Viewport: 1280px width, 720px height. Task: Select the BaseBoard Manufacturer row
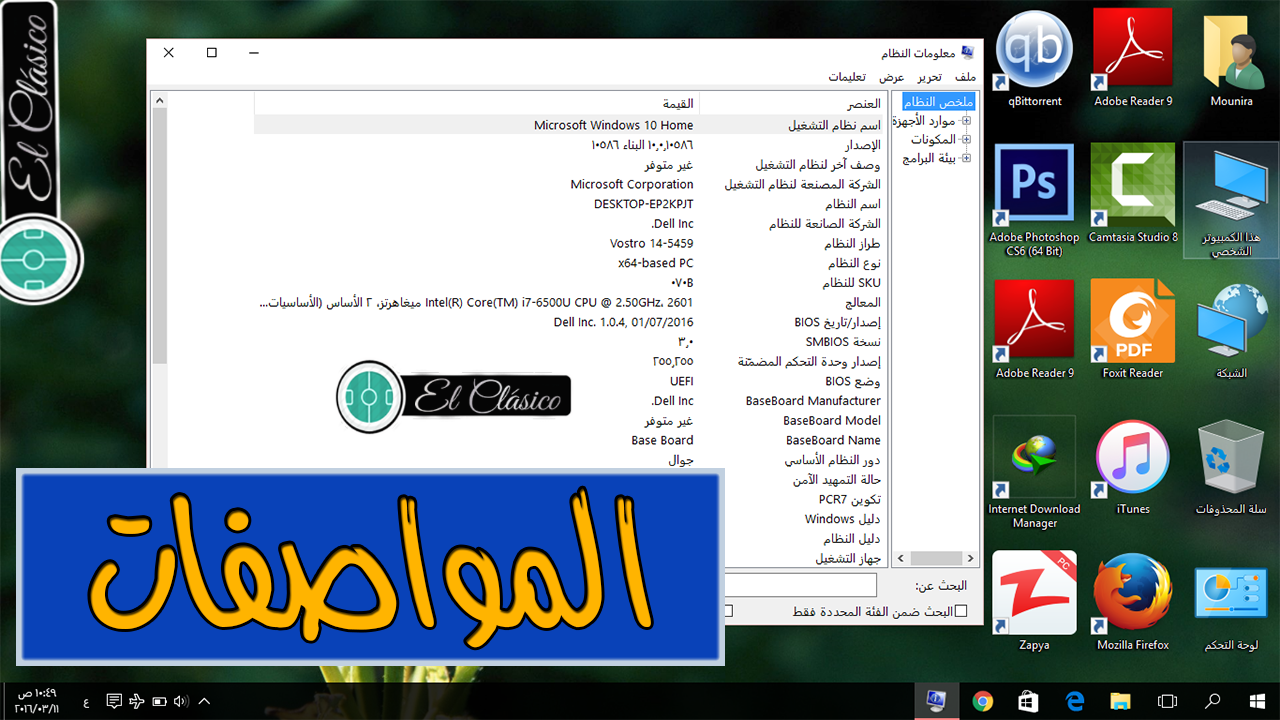570,401
